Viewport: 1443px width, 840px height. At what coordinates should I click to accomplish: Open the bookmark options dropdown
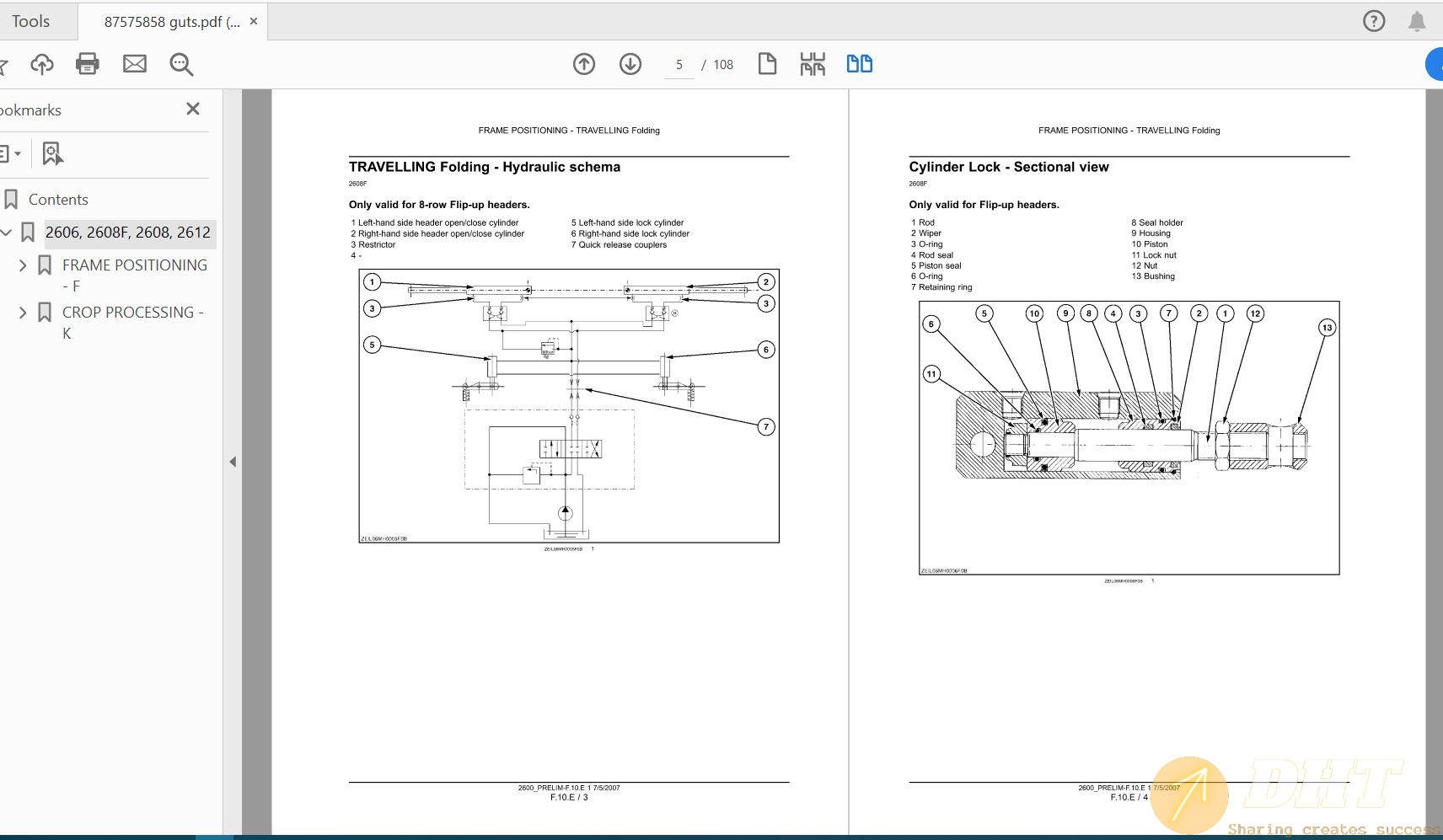[10, 154]
